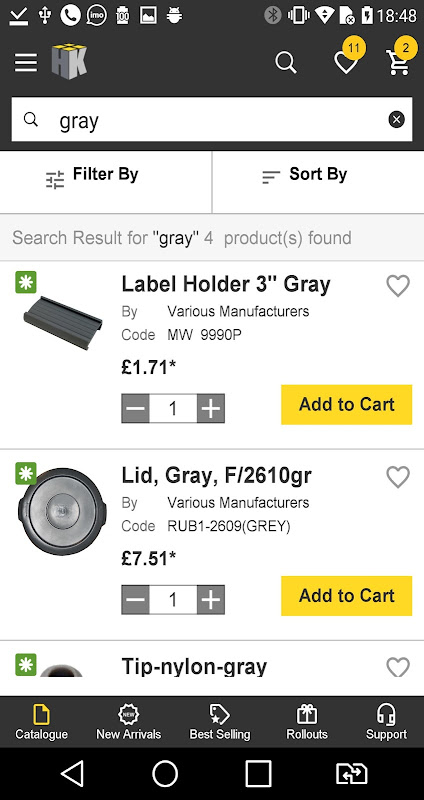This screenshot has width=424, height=800.
Task: Open search via magnifier icon in header
Action: point(286,63)
